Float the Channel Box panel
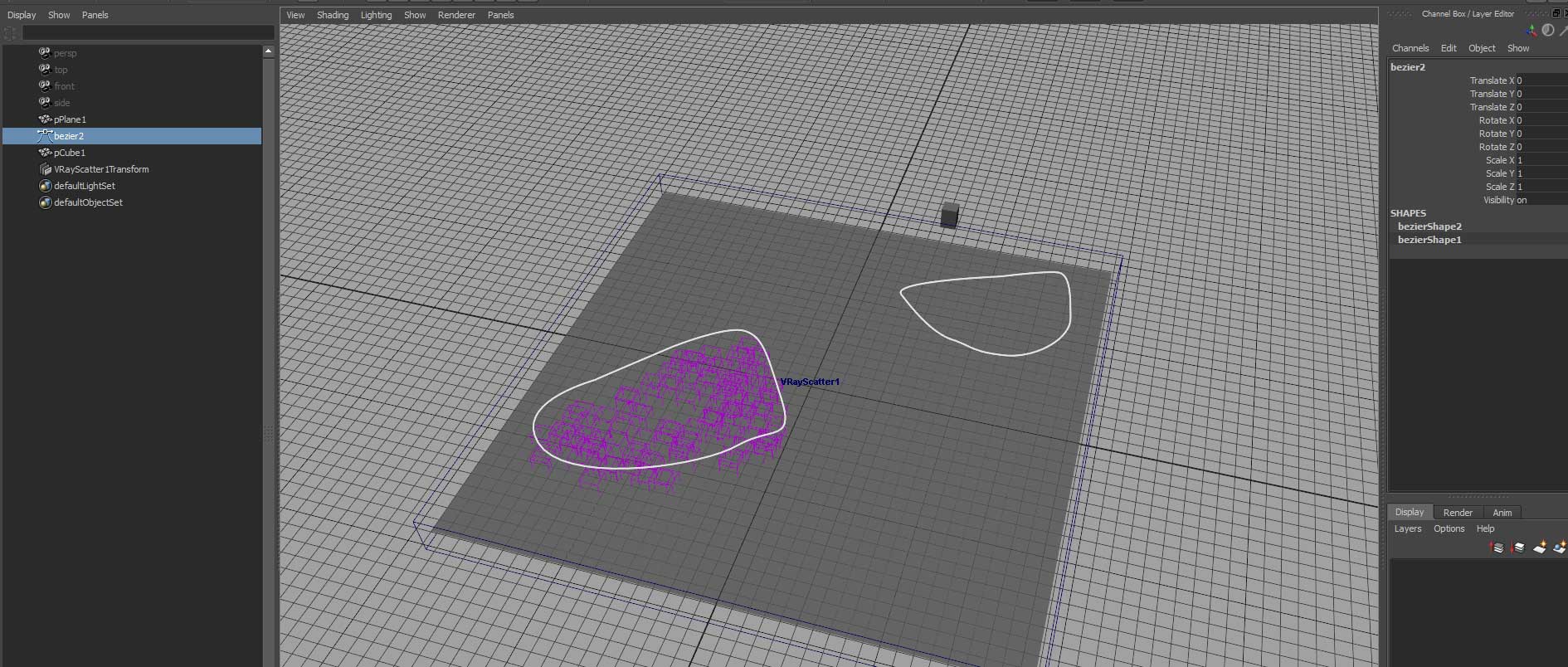 click(x=1556, y=13)
